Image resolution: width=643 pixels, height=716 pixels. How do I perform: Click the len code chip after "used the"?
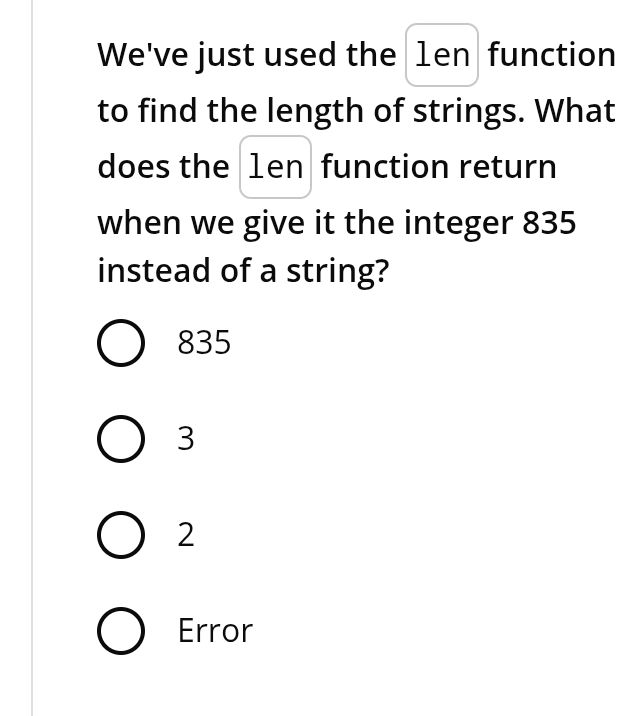click(x=442, y=55)
